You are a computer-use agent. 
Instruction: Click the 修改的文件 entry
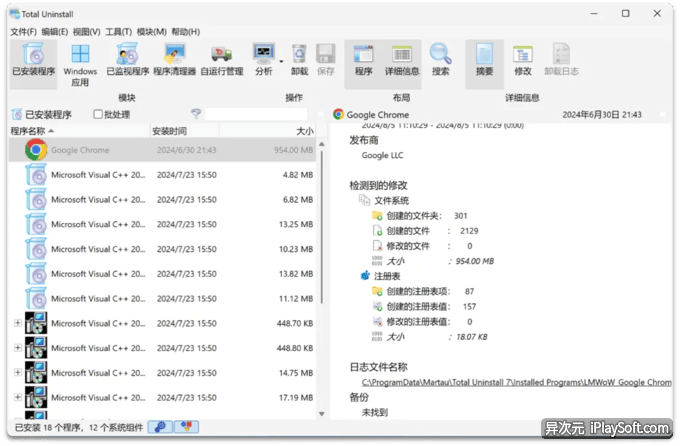(422, 246)
